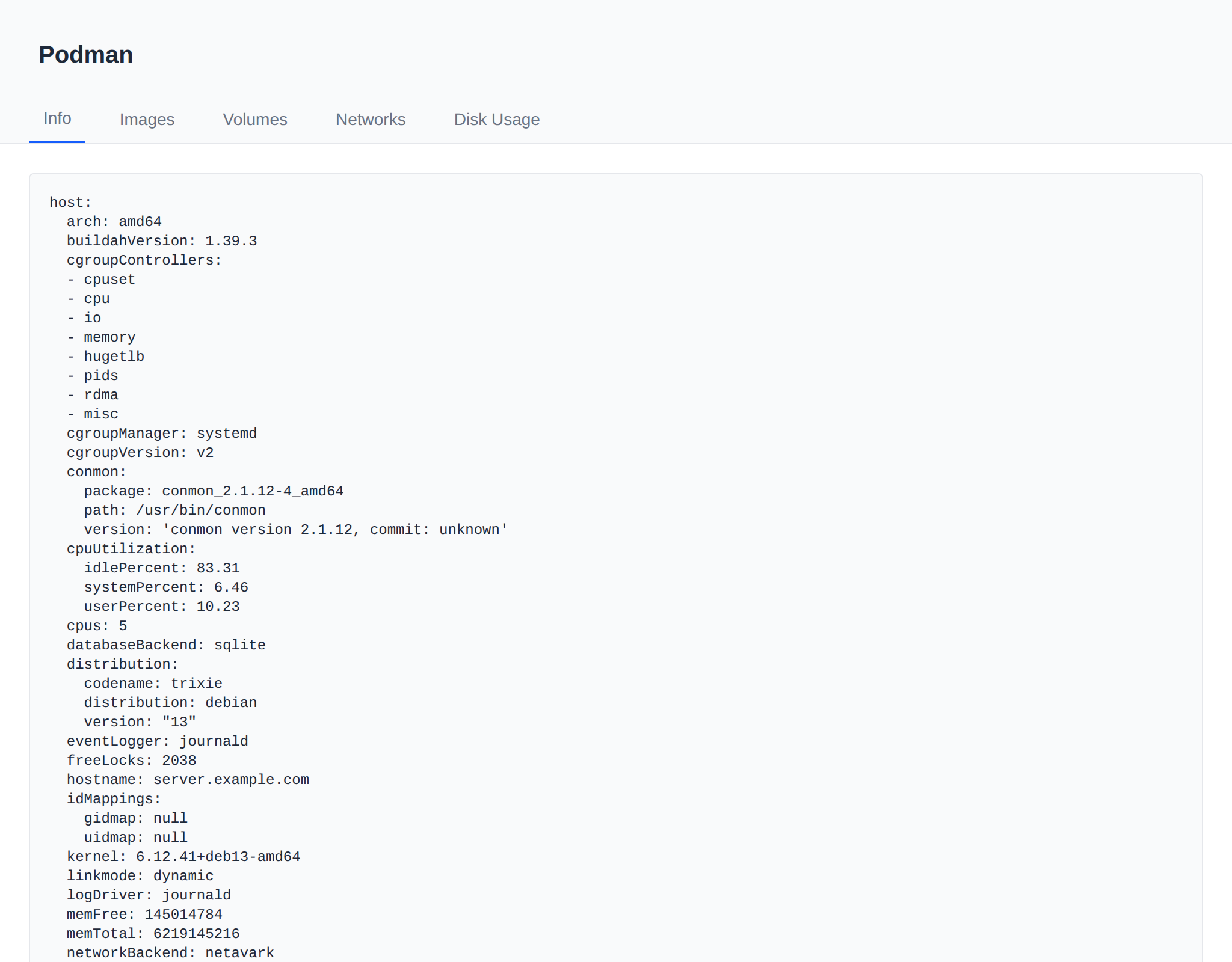Click the Podman page heading
Screen dimensions: 1232x962
point(86,55)
